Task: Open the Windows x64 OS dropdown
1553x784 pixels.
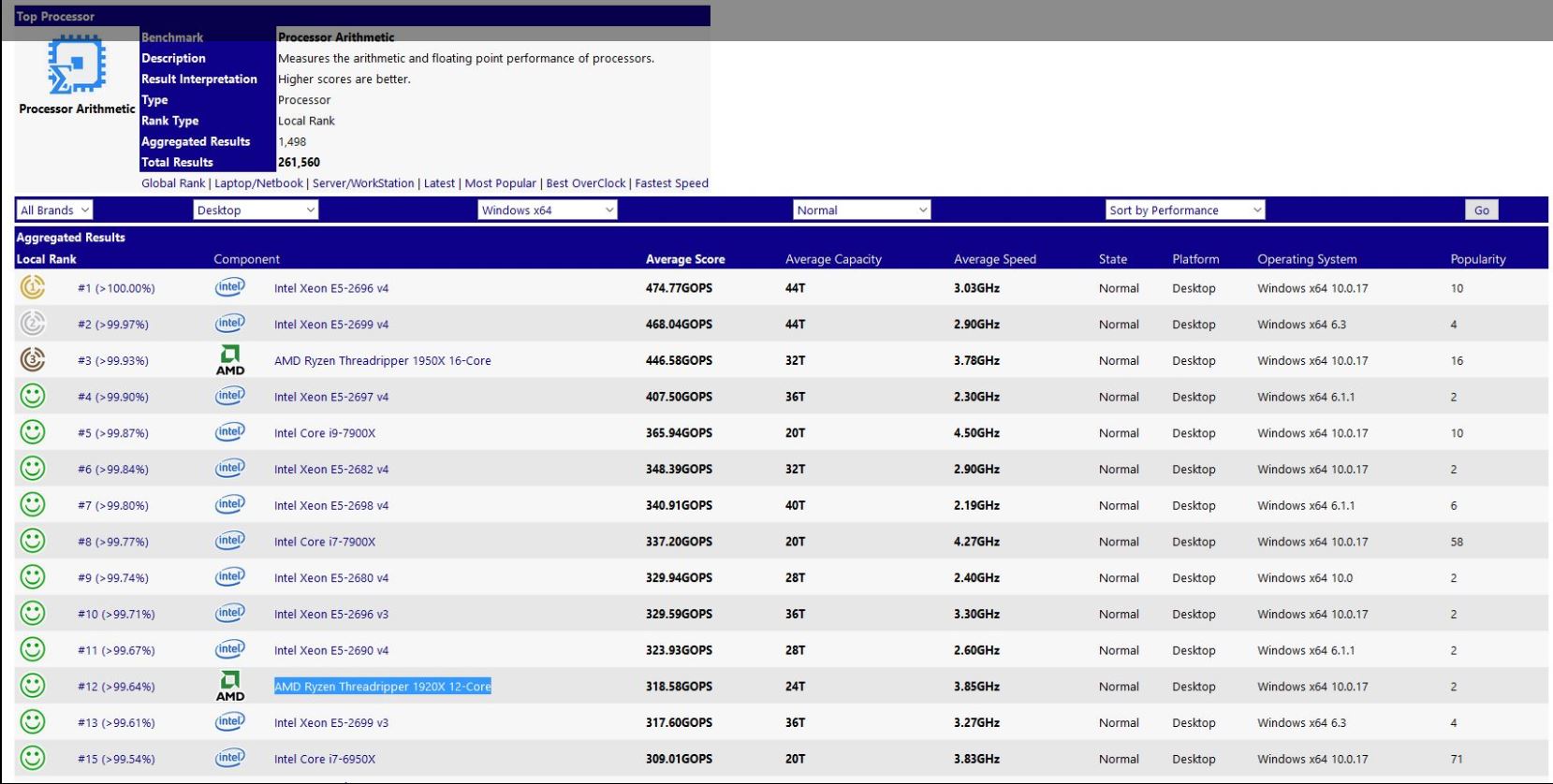Action: coord(548,211)
